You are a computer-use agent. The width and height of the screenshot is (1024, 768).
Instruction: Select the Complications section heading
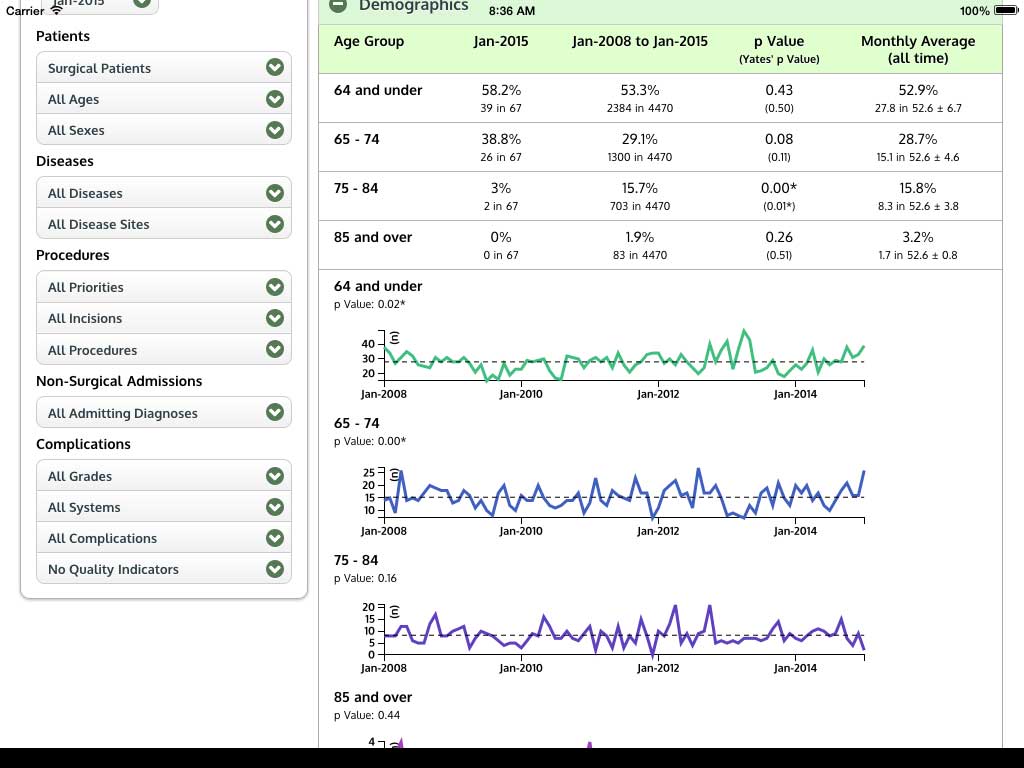[x=83, y=444]
